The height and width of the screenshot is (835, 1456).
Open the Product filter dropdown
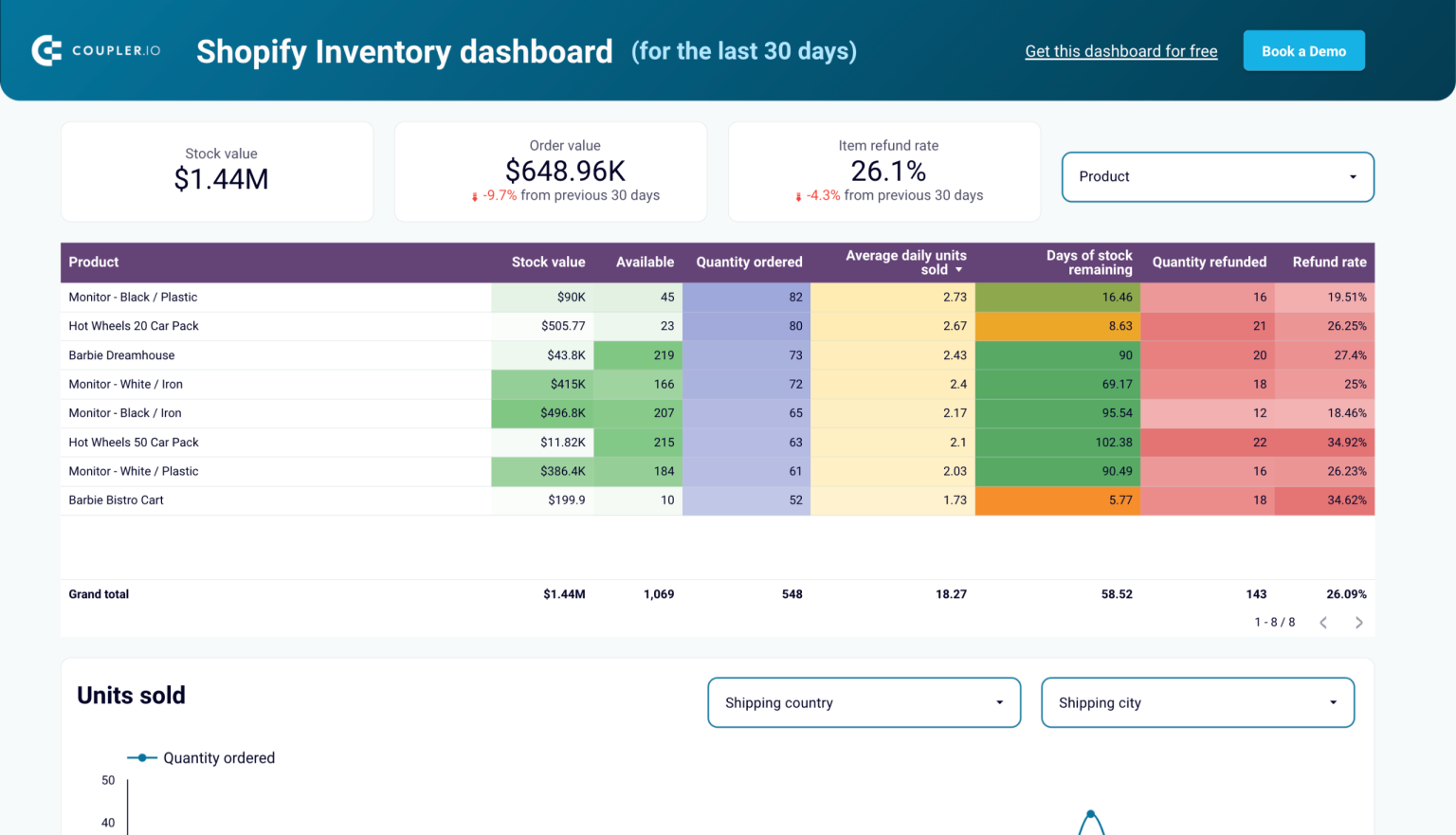(x=1217, y=176)
